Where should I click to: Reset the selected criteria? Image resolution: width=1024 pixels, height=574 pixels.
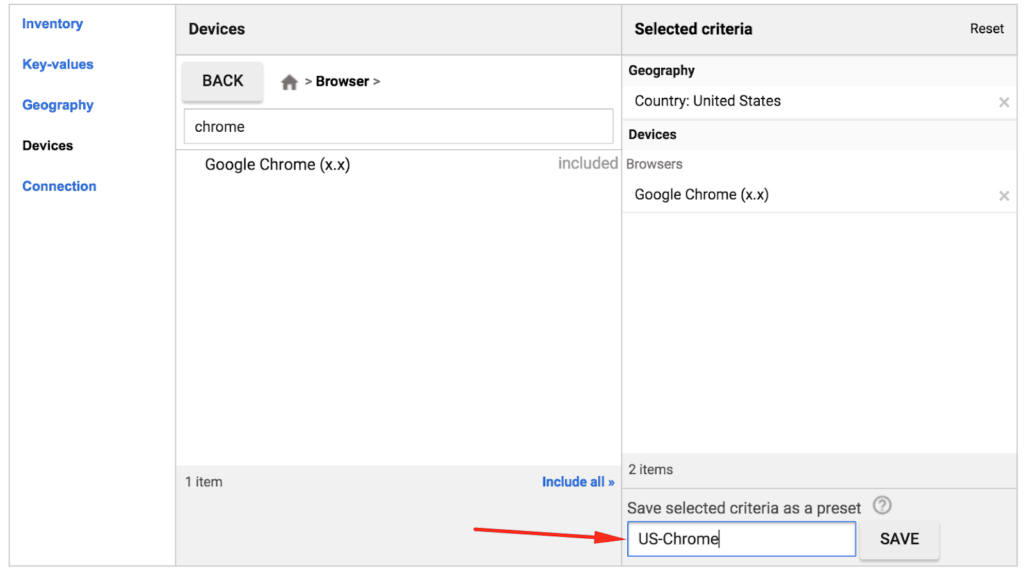coord(986,29)
